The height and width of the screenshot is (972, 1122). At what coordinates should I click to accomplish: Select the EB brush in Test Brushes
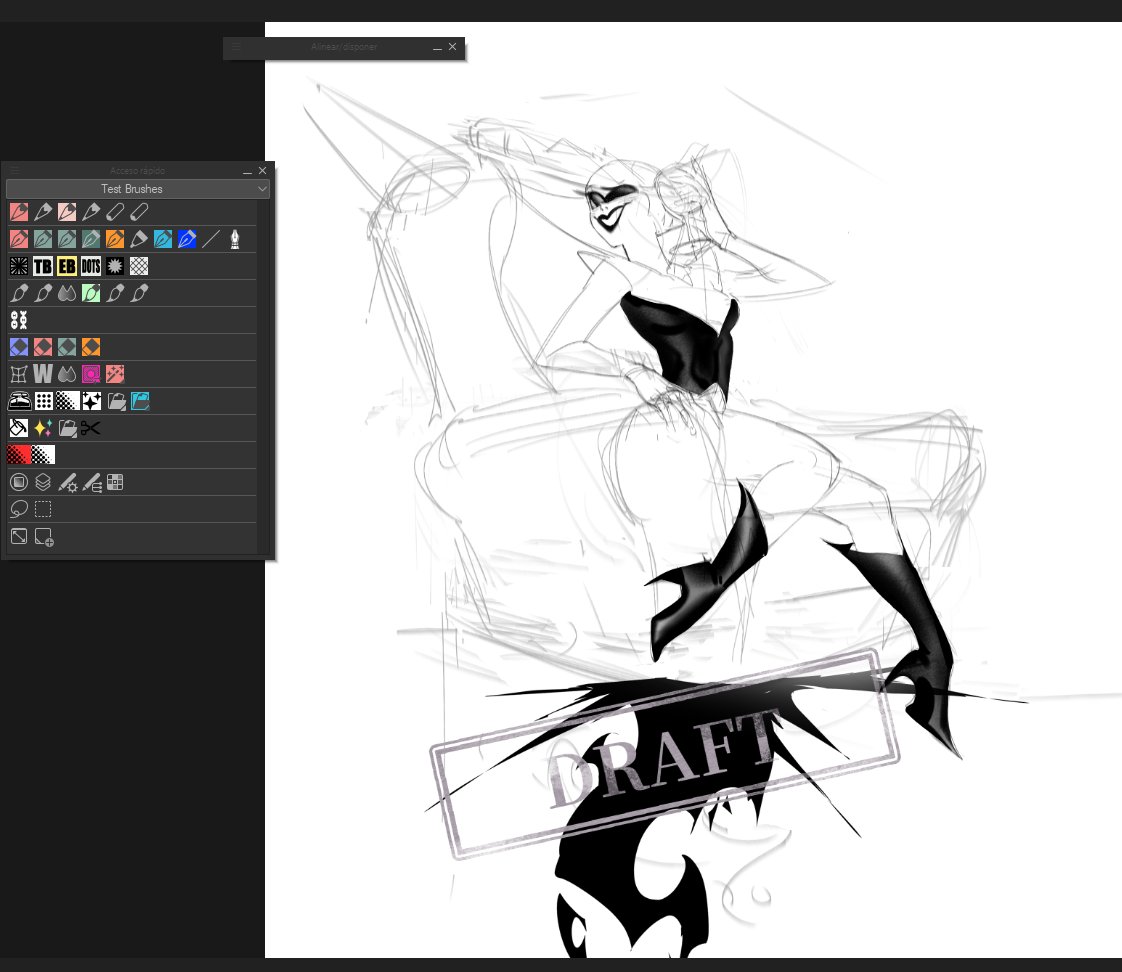coord(66,266)
